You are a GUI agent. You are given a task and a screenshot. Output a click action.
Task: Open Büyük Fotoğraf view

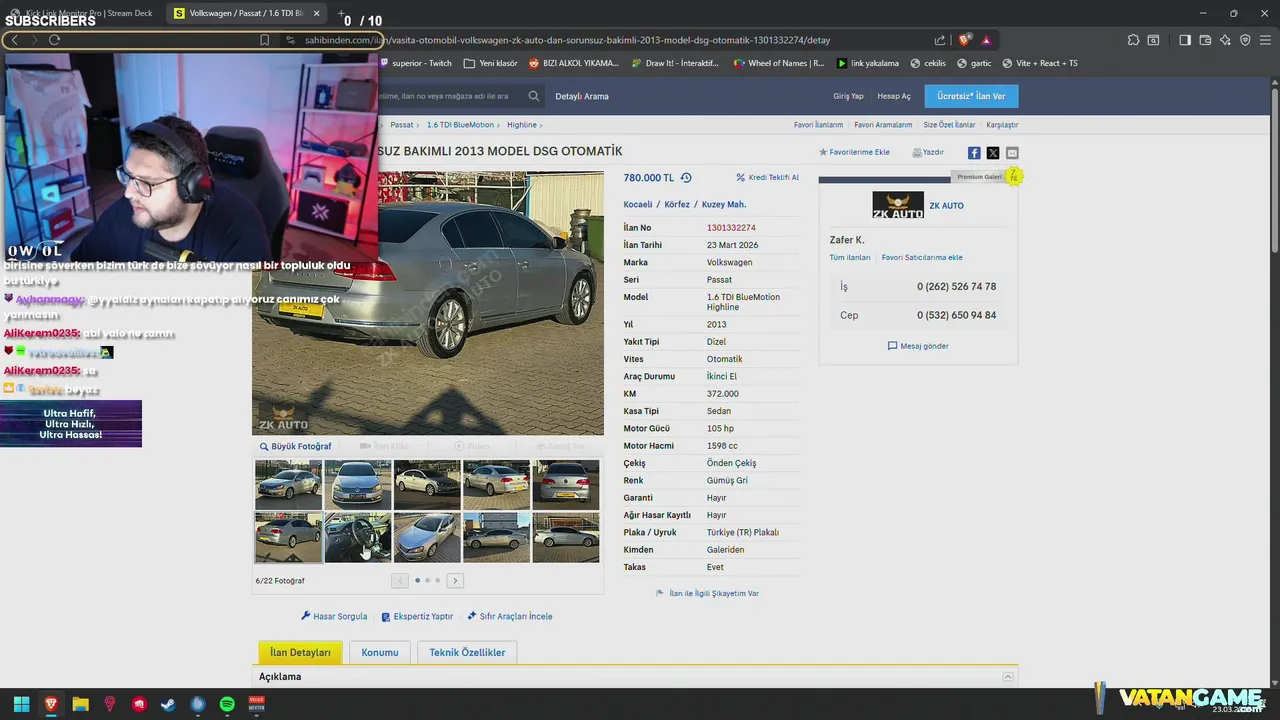coord(295,446)
